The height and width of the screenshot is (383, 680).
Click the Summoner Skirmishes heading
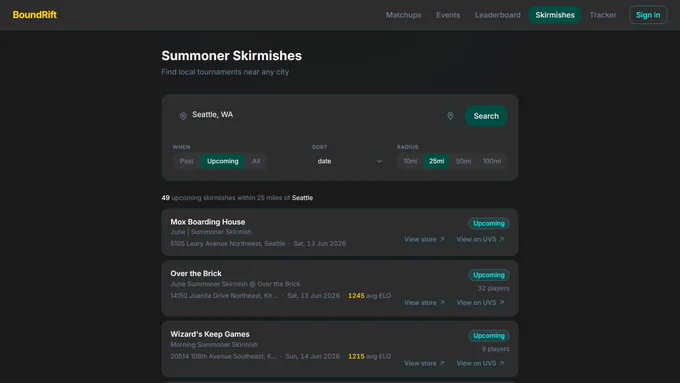[x=232, y=56]
